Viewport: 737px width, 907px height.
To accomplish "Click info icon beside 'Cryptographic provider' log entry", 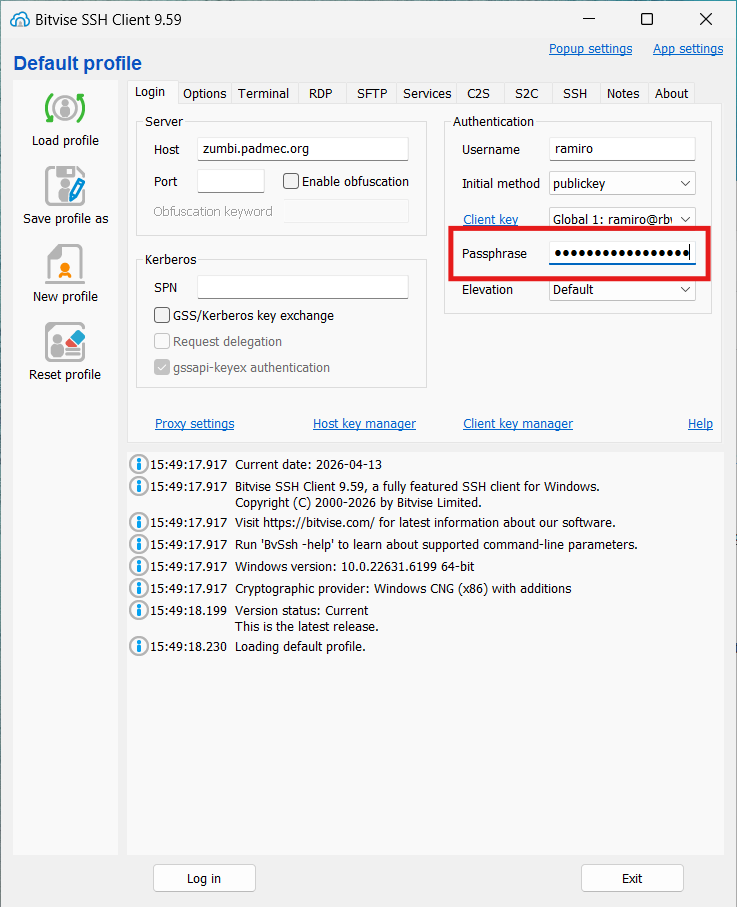I will [x=138, y=588].
